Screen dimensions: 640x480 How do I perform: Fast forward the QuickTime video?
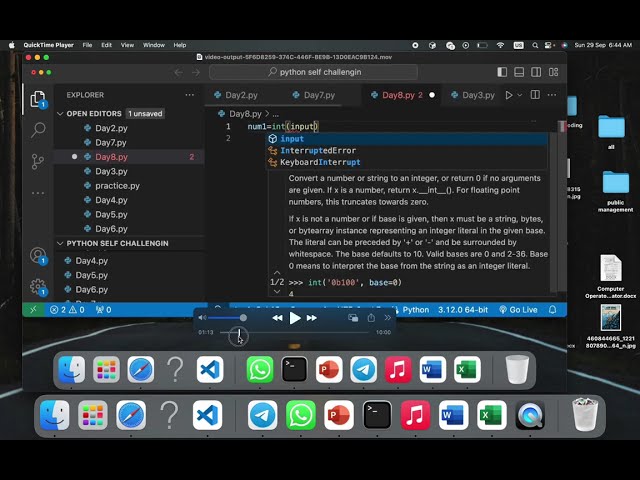click(x=312, y=318)
